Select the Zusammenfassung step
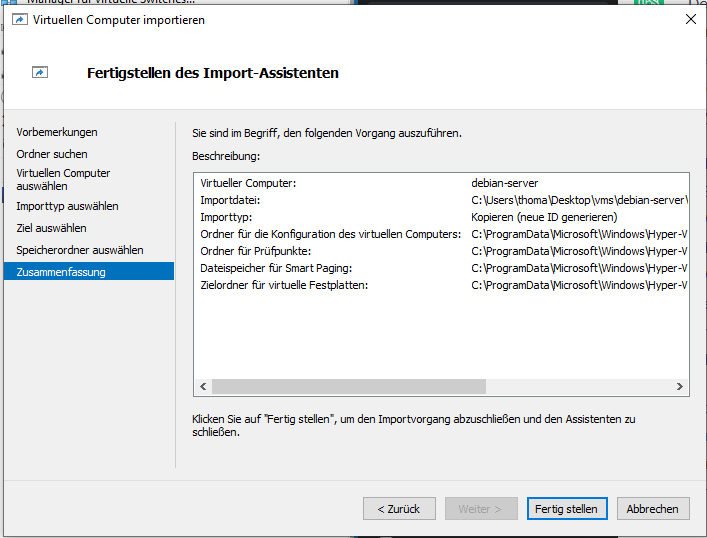The width and height of the screenshot is (707, 538). 89,271
